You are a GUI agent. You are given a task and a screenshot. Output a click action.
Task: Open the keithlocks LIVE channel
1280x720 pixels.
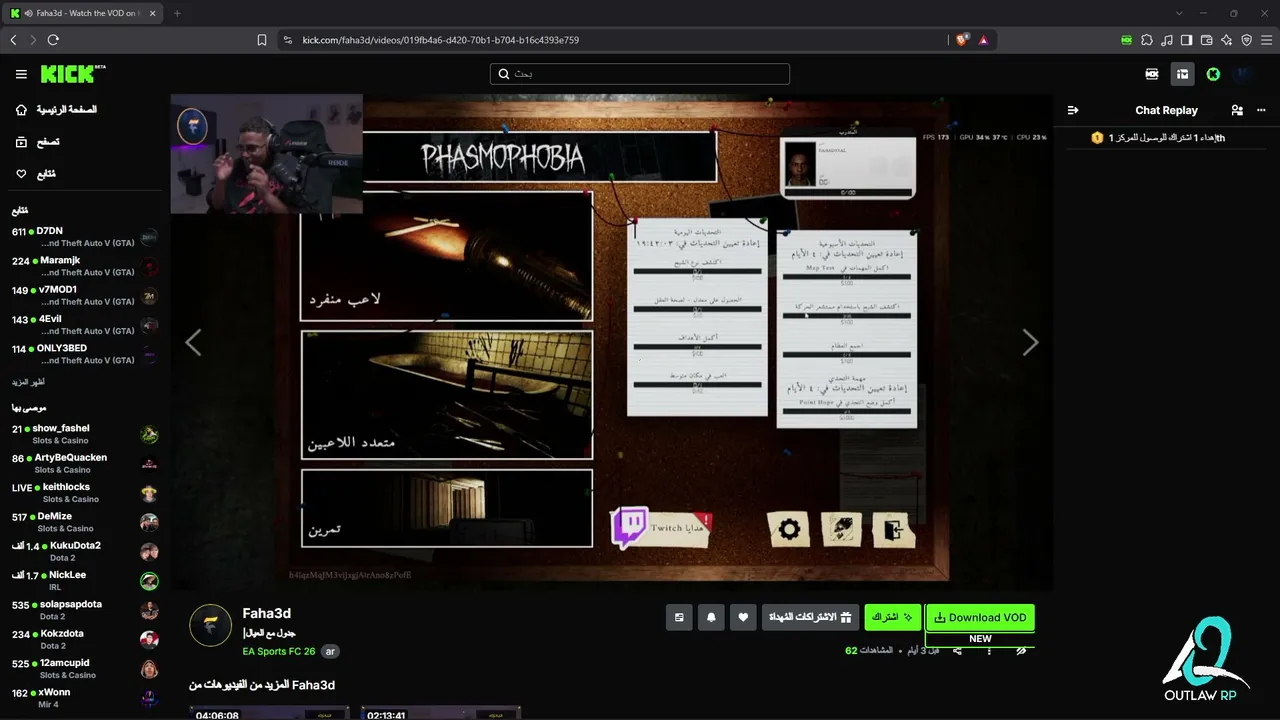[x=85, y=493]
